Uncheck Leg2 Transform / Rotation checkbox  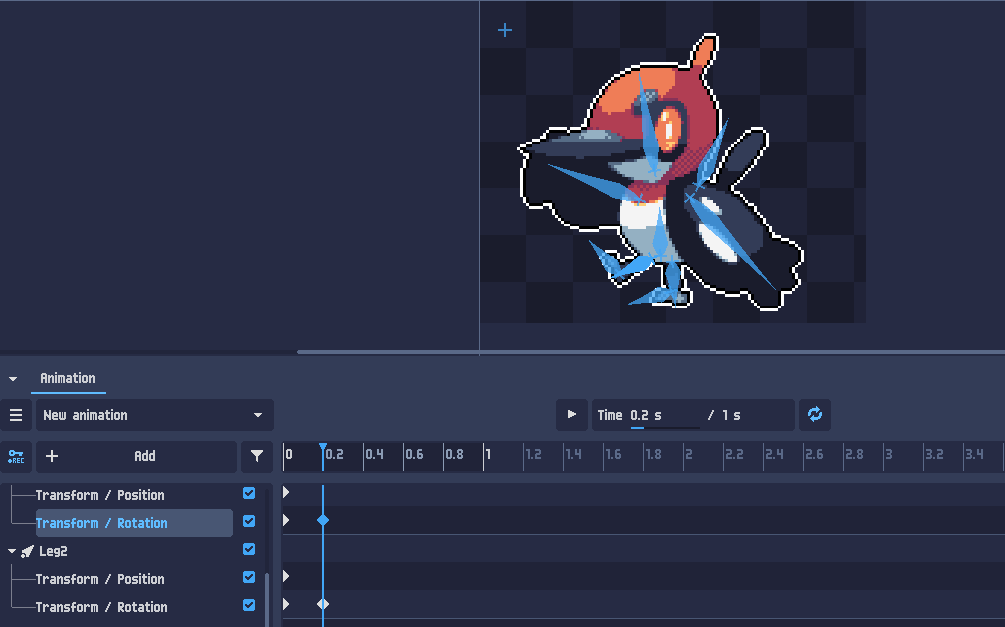click(249, 605)
